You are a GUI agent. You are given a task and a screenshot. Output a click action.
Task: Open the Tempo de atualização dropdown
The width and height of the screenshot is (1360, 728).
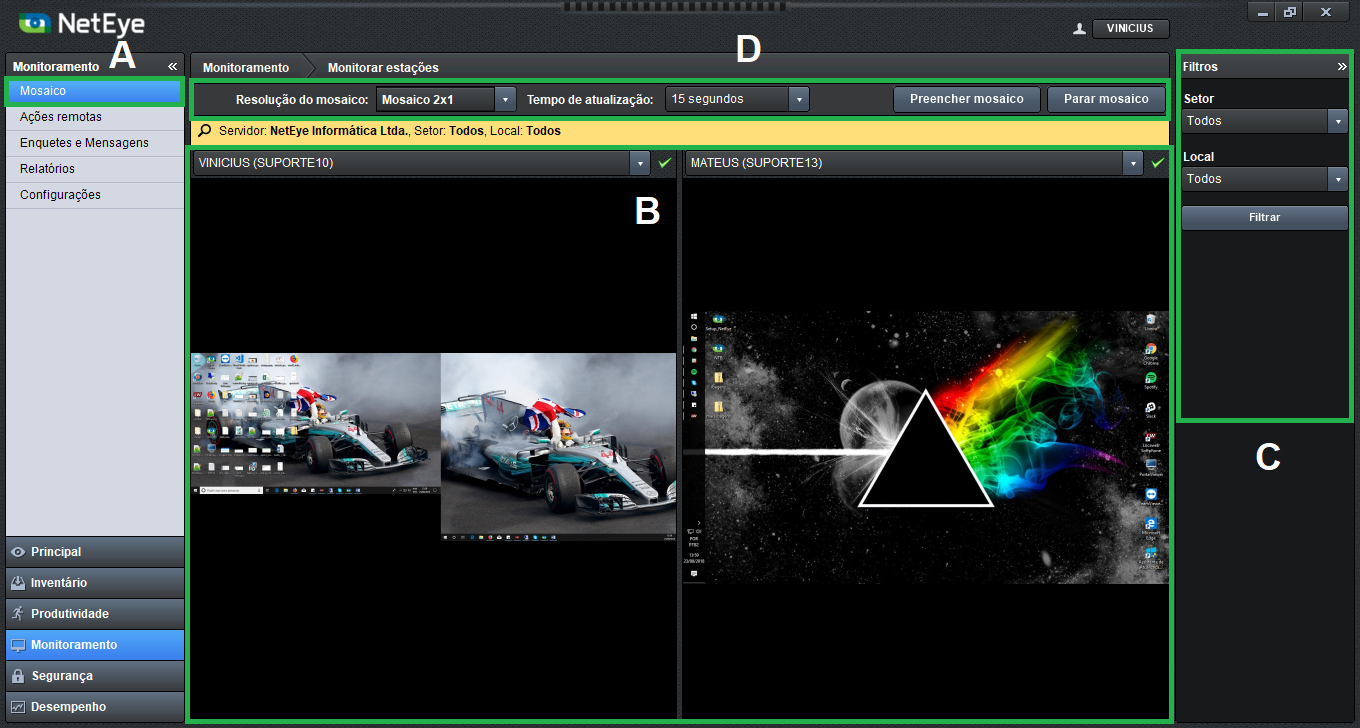click(798, 100)
